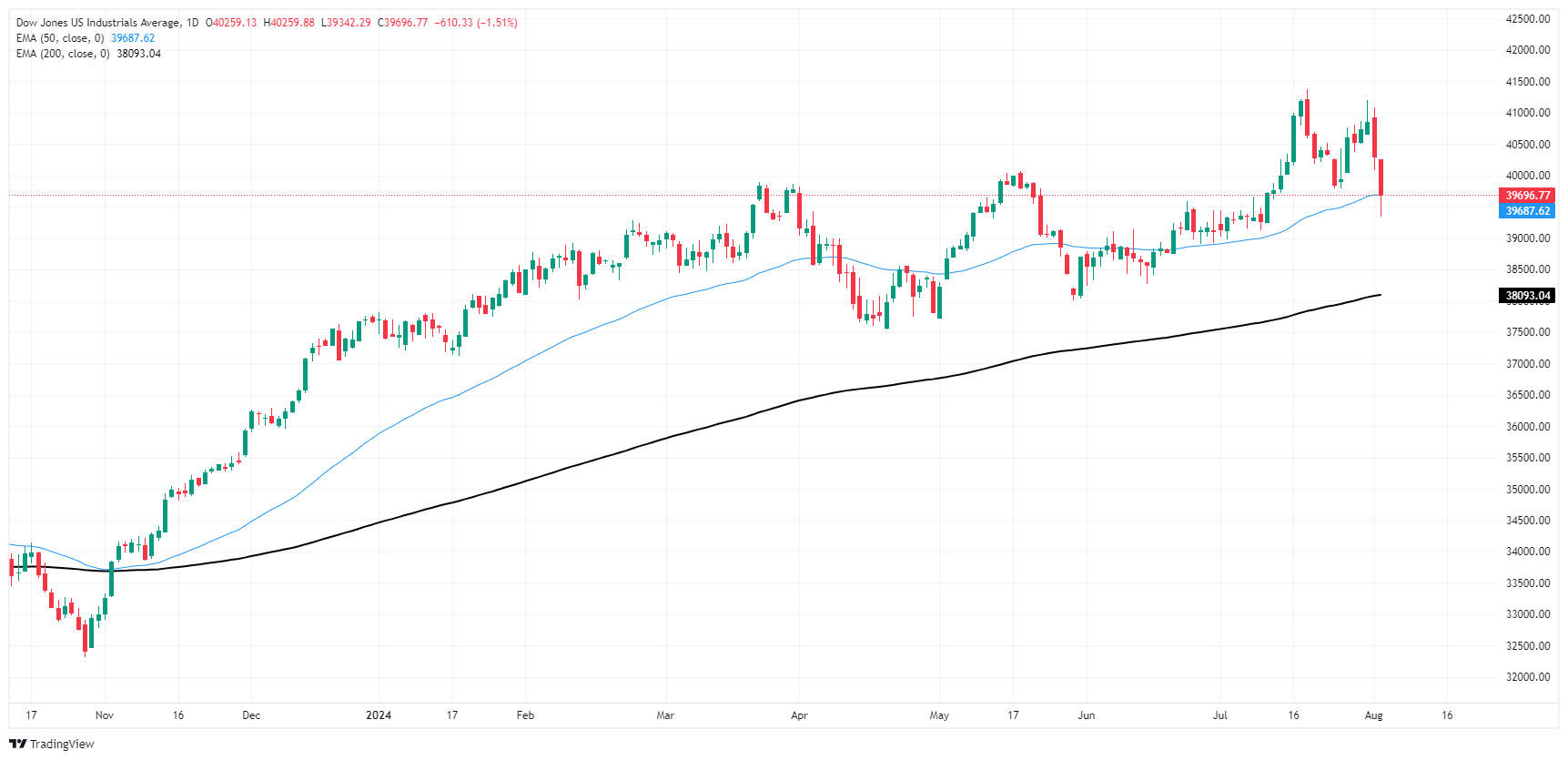The height and width of the screenshot is (760, 1568).
Task: Click the EMA 200 close indicator label
Action: click(x=63, y=54)
